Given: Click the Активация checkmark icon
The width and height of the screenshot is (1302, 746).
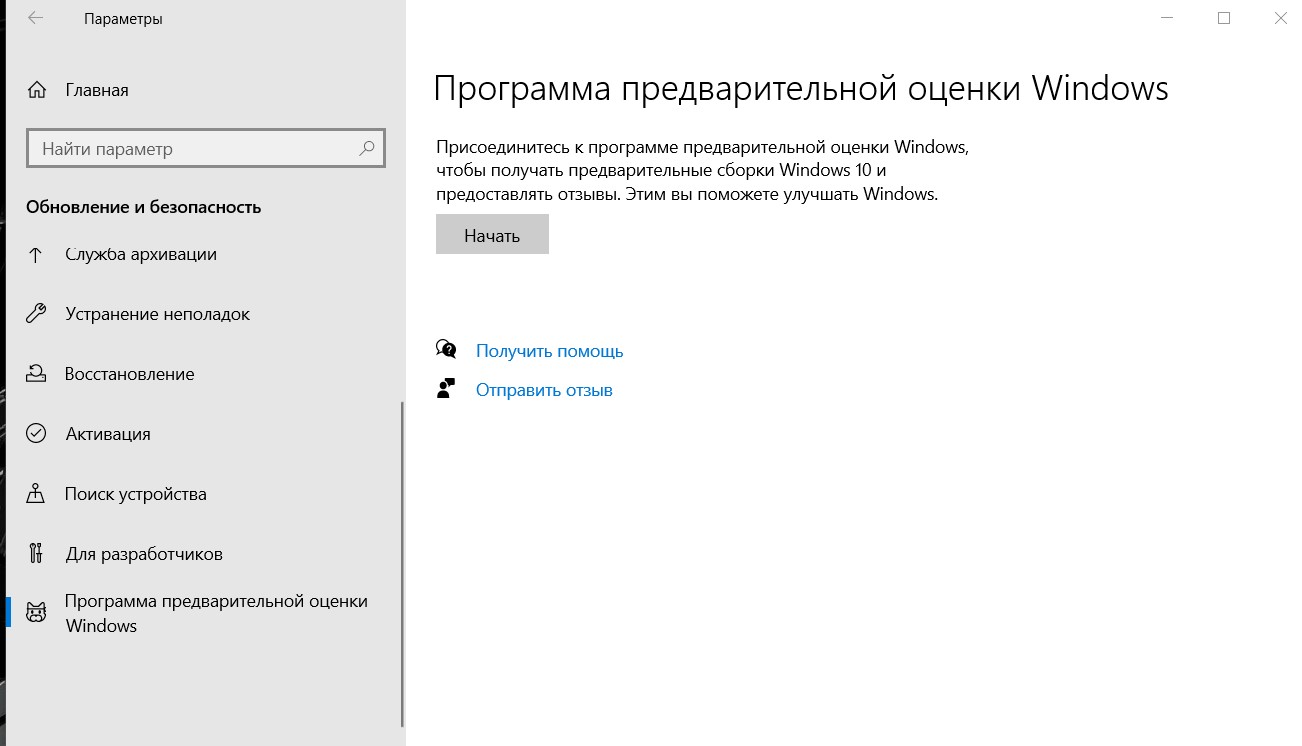Looking at the screenshot, I should point(36,434).
